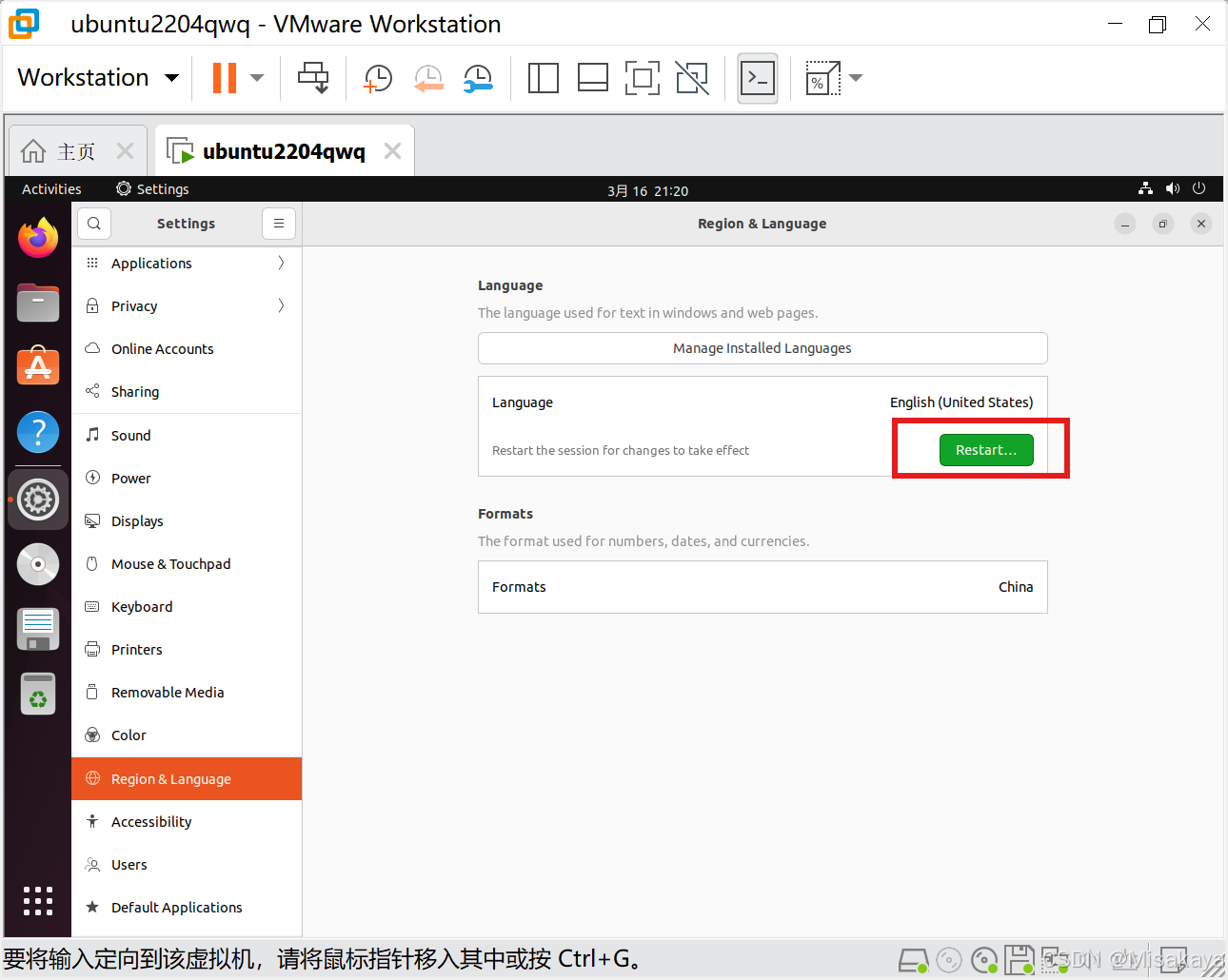Select Users in sidebar
The width and height of the screenshot is (1228, 980).
187,865
